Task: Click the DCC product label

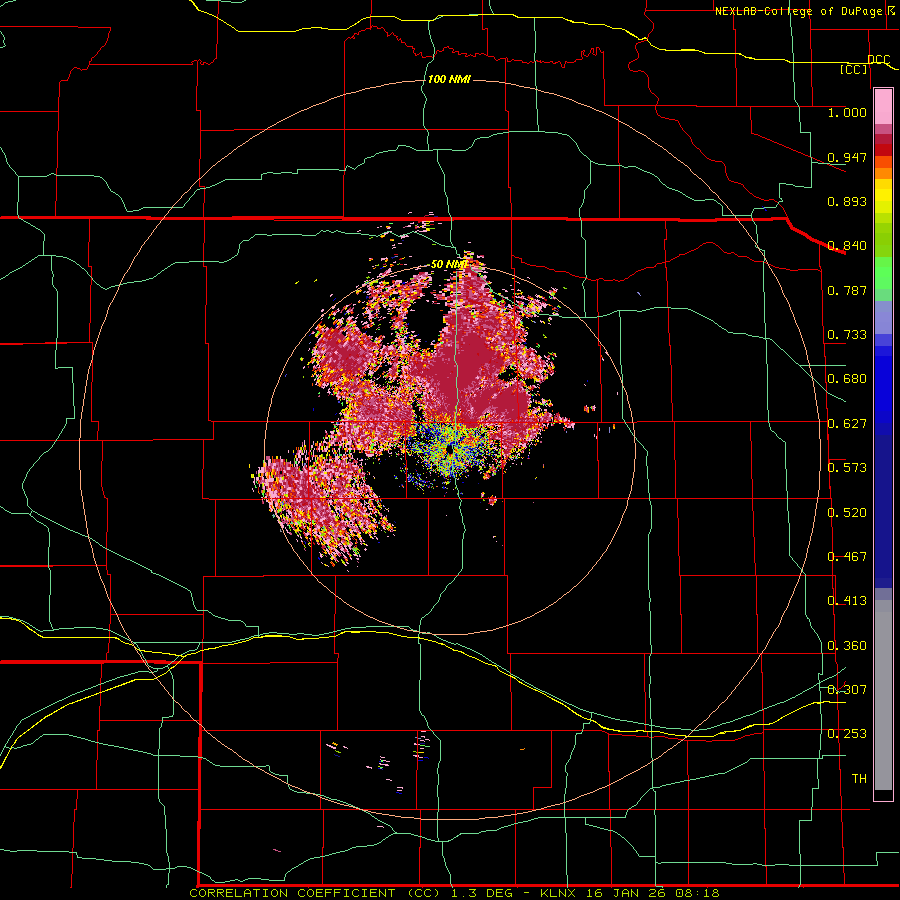Action: [x=878, y=60]
